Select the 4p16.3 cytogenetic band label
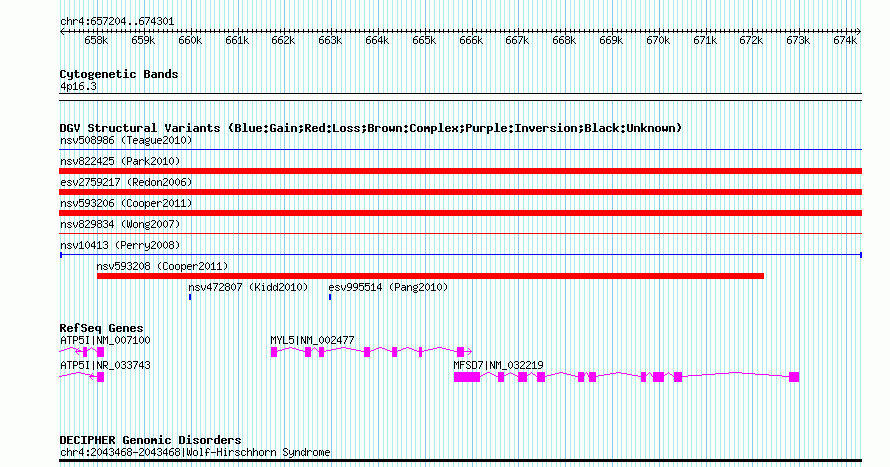Screen dimensions: 890x467 78,86
